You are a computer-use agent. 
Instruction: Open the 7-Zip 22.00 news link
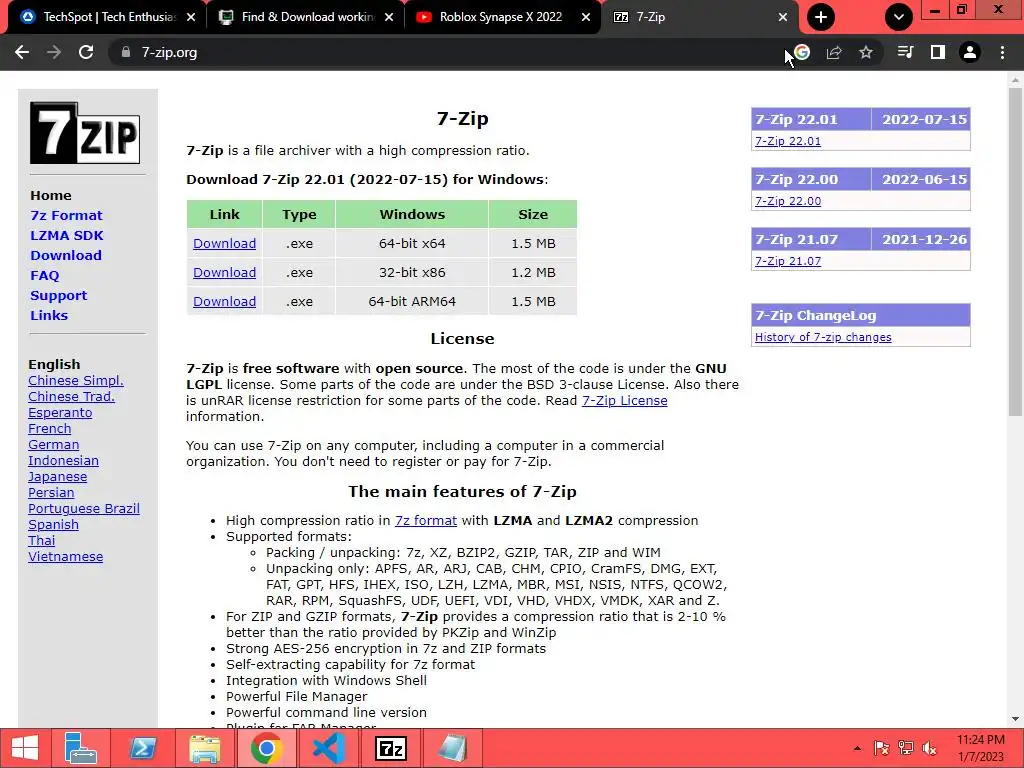tap(788, 201)
